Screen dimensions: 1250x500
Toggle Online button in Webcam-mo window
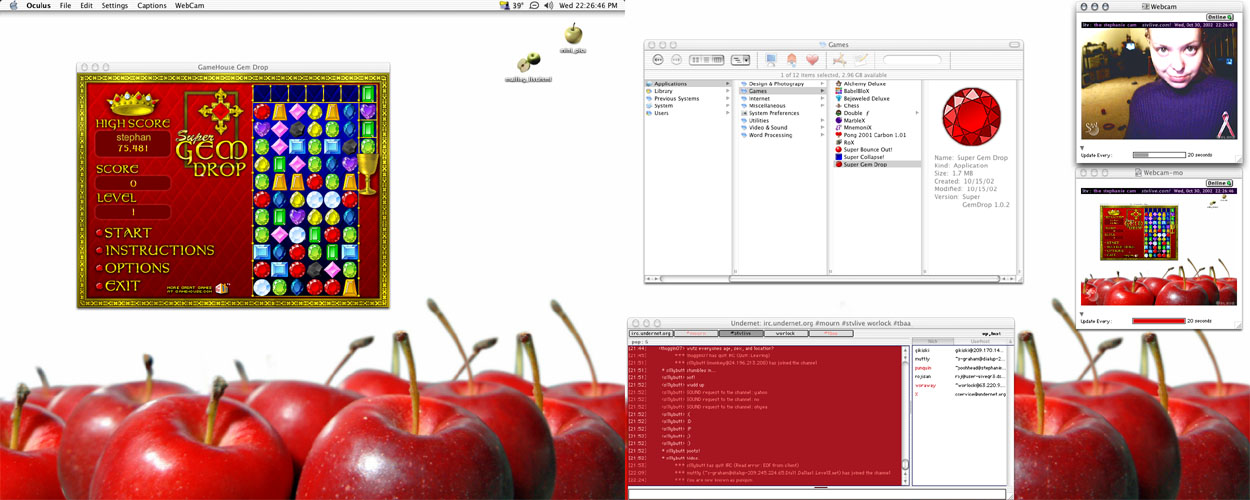(x=1219, y=184)
